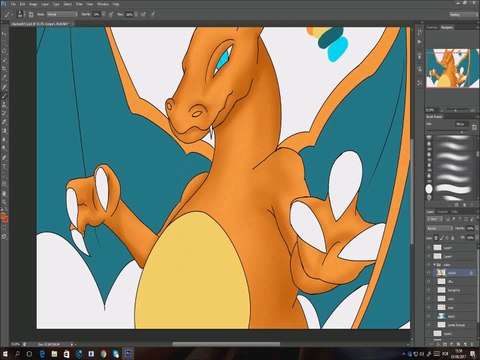Open the Image menu

tap(33, 4)
